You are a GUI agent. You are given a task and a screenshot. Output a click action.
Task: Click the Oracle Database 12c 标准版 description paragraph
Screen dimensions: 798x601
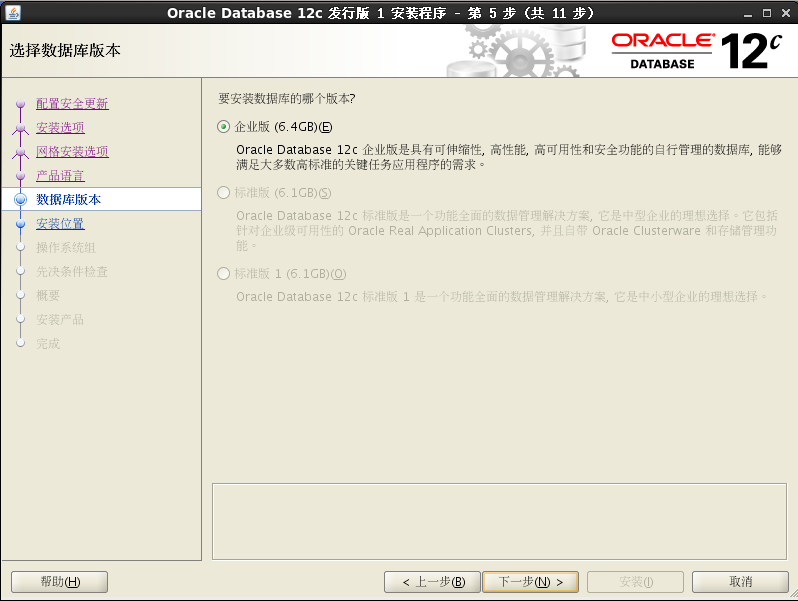pyautogui.click(x=507, y=231)
